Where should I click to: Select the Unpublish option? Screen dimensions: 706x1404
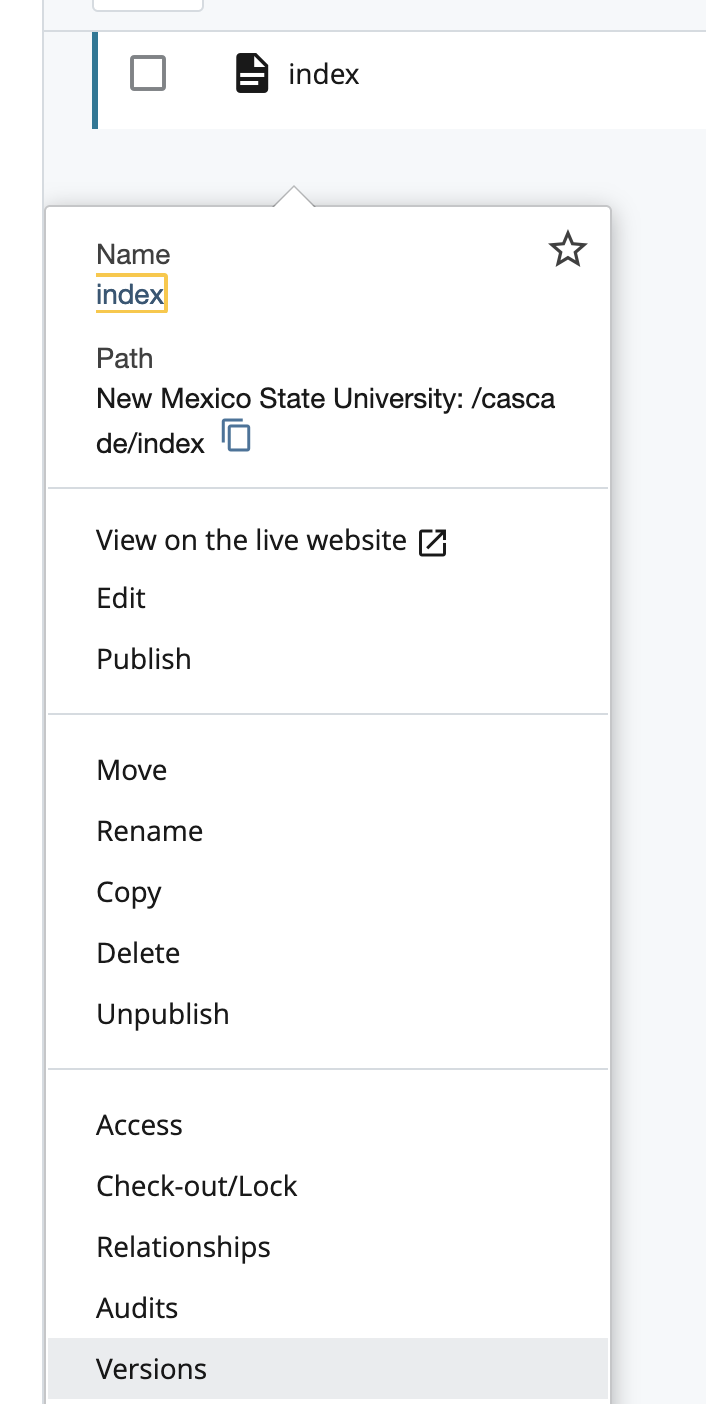click(x=163, y=1014)
